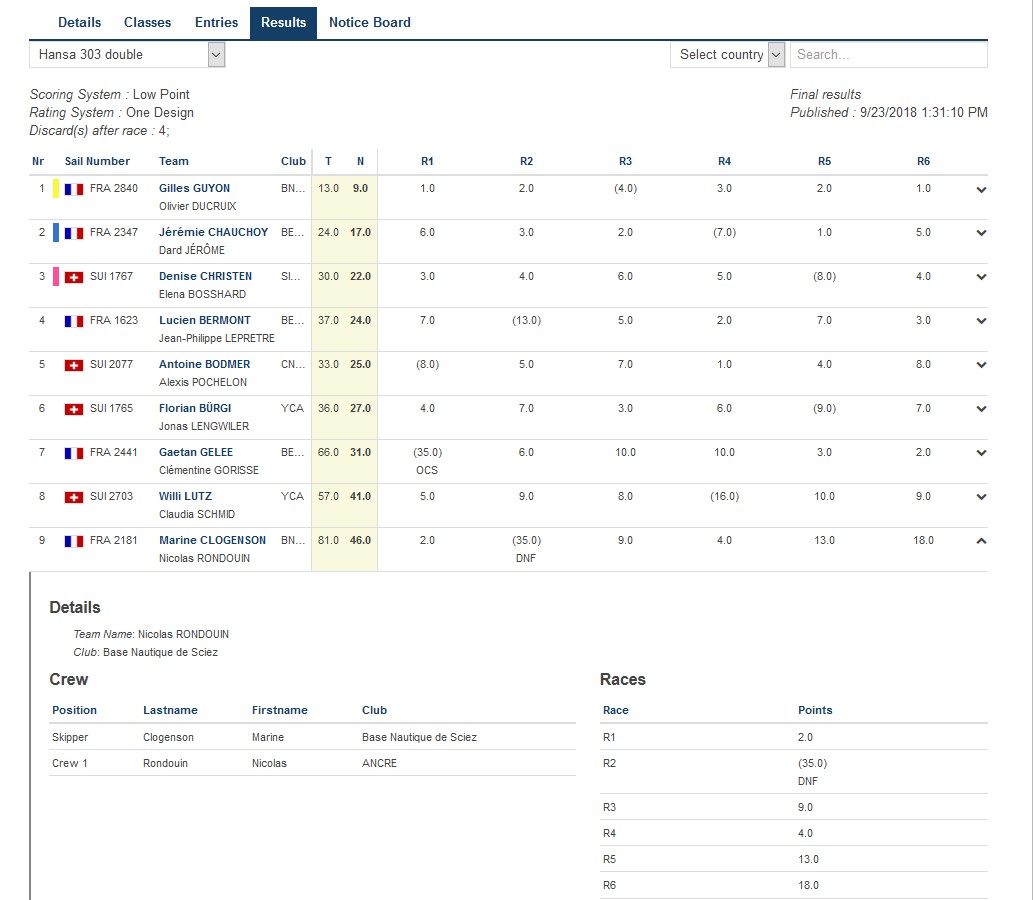This screenshot has width=1033, height=900.
Task: Click the R2 race column header
Action: click(526, 161)
